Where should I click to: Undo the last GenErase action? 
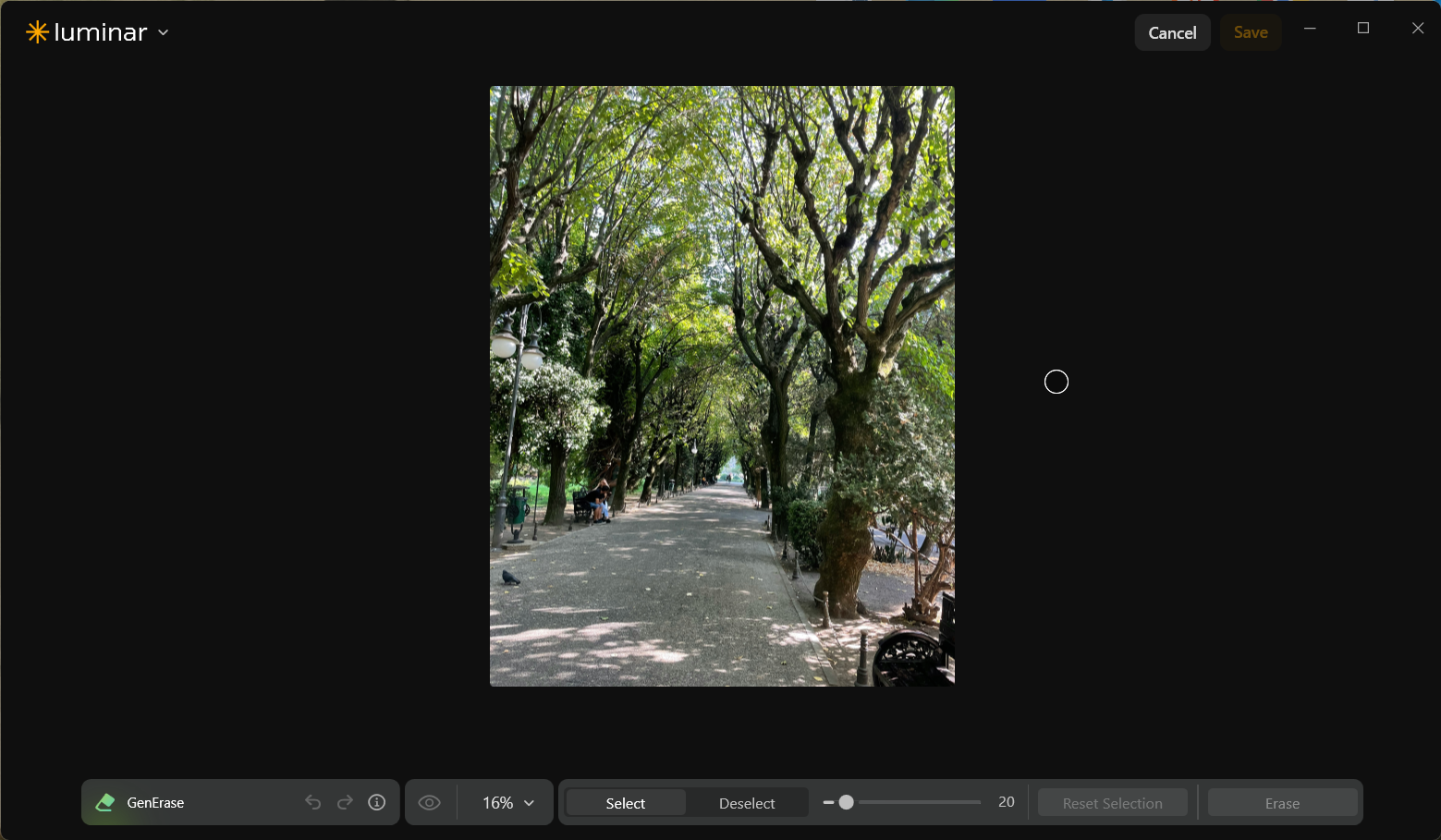tap(313, 802)
